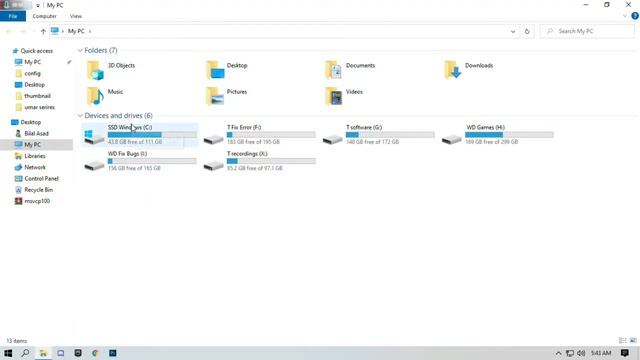Image resolution: width=640 pixels, height=360 pixels.
Task: Select the T recordings drive icon
Action: click(x=213, y=166)
